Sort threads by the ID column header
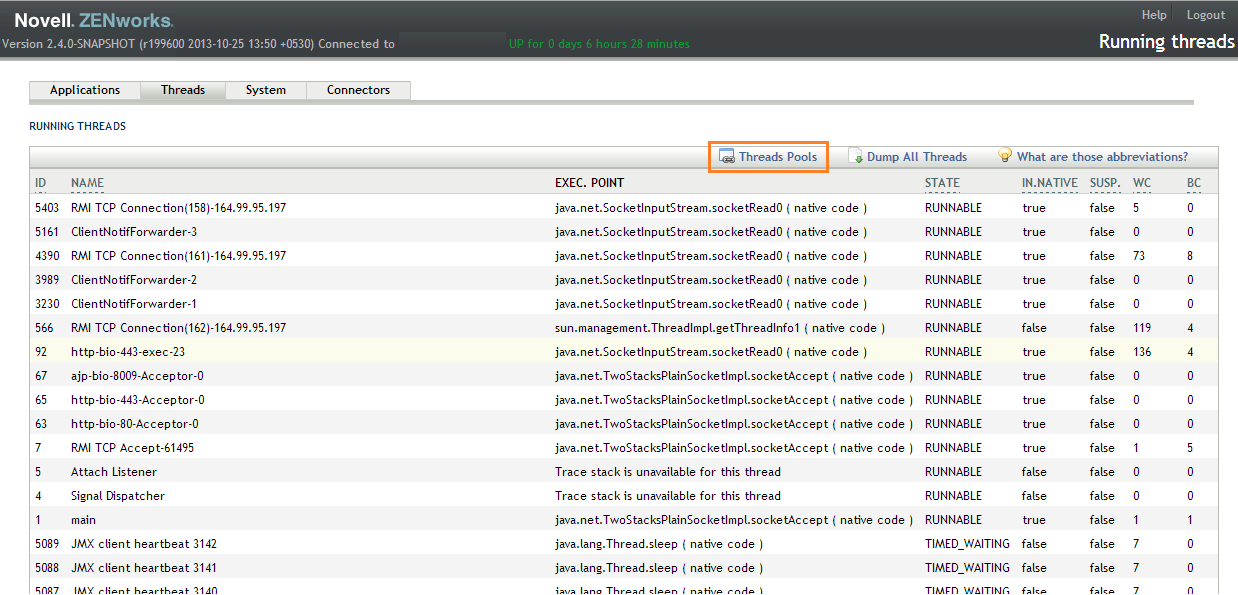1238x595 pixels. pos(41,183)
